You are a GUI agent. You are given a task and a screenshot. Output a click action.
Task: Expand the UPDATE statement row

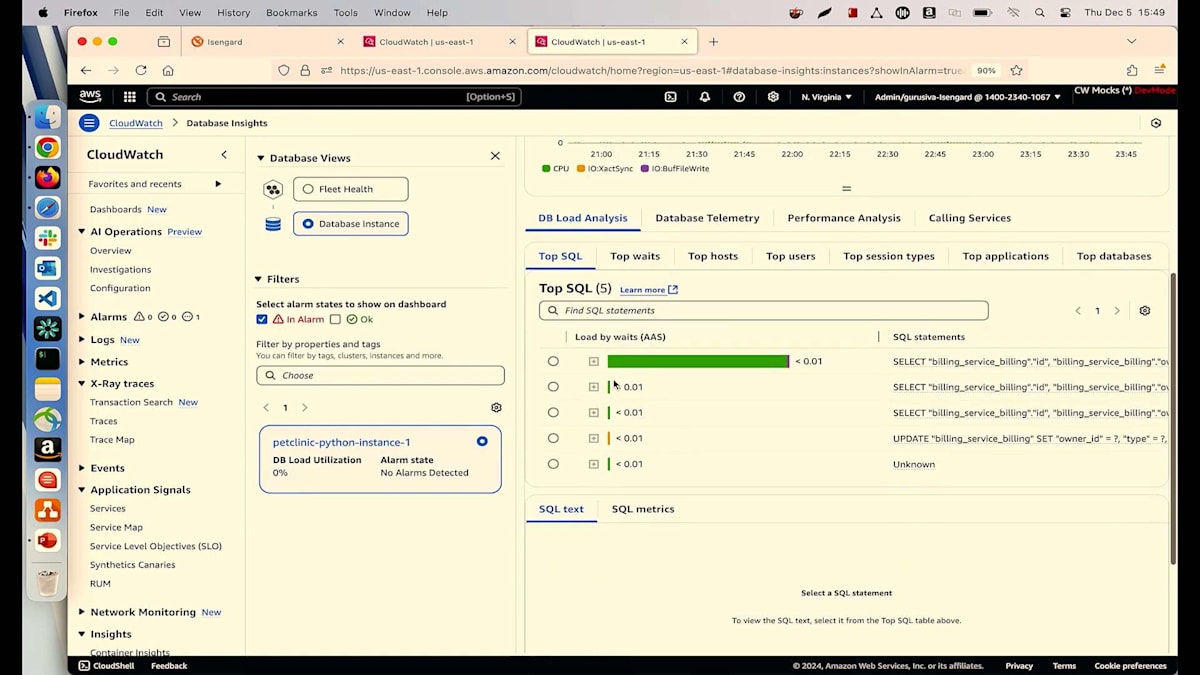[593, 438]
